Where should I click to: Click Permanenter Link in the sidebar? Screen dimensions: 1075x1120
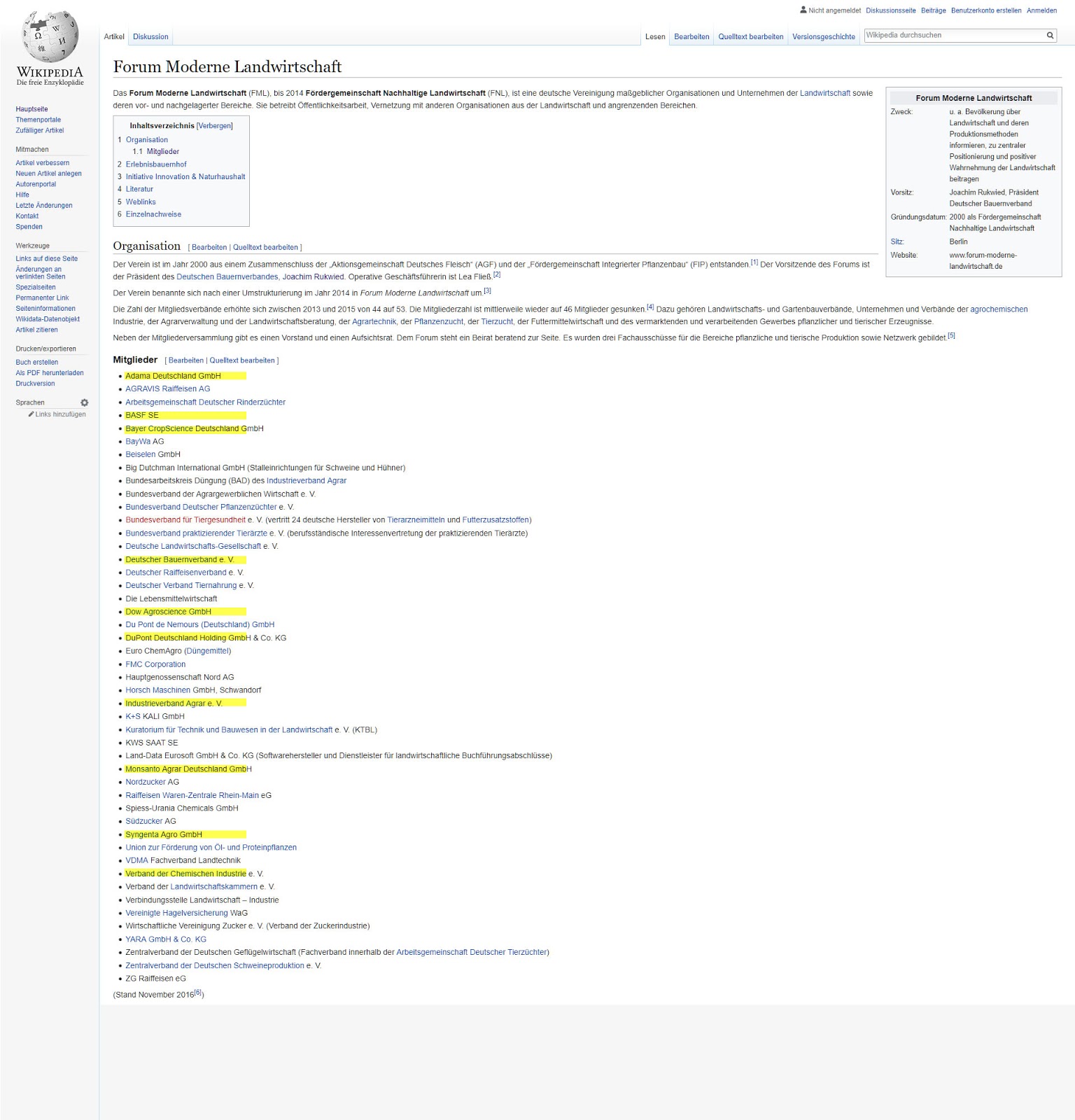click(42, 298)
